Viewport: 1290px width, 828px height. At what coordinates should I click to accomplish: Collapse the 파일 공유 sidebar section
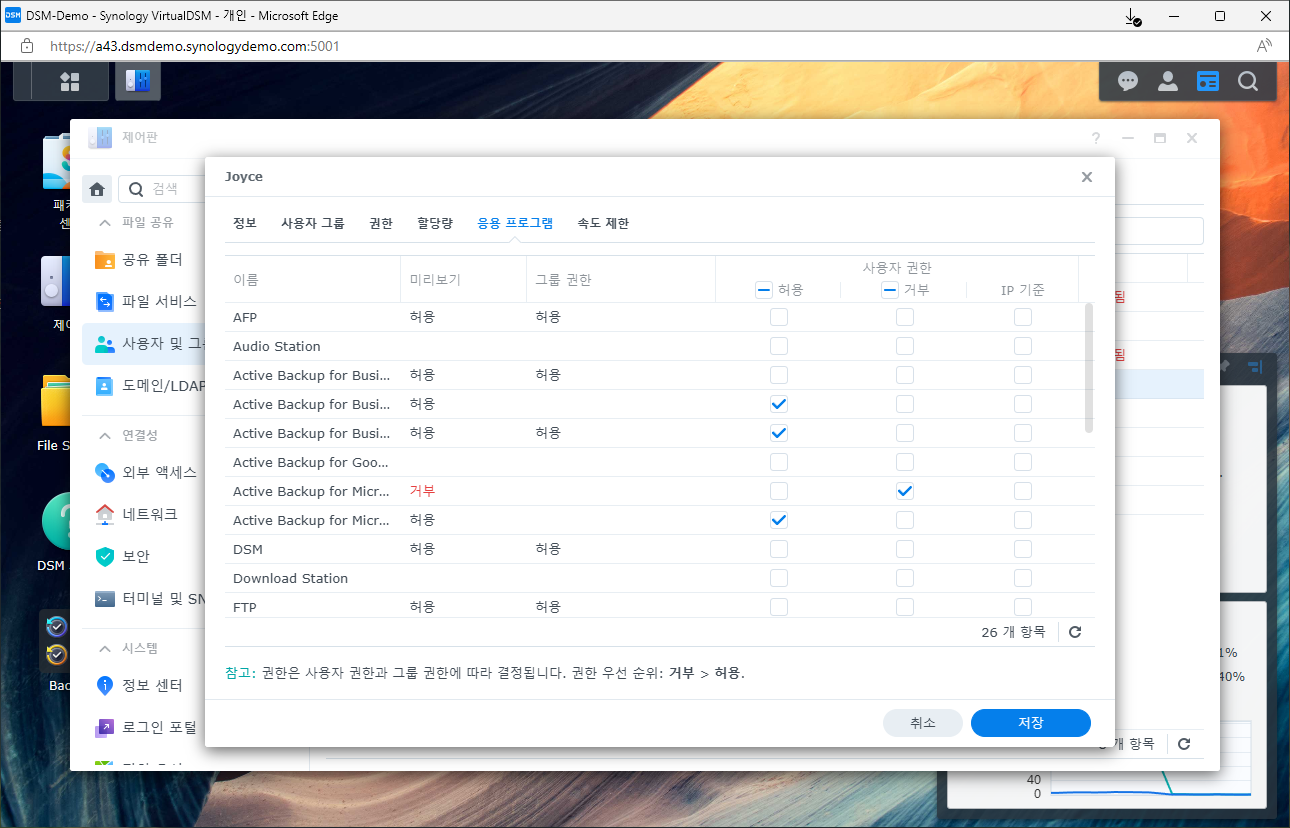point(104,222)
